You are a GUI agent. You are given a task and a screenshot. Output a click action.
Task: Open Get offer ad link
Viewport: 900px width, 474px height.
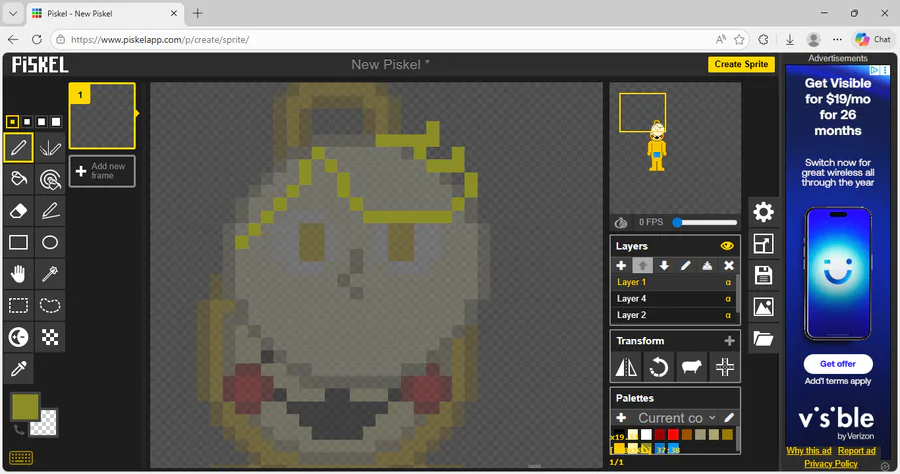click(x=838, y=364)
